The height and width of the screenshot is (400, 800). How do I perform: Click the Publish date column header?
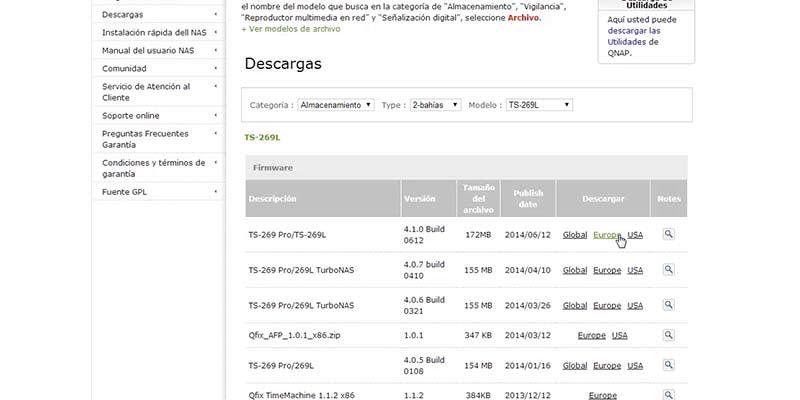click(x=528, y=198)
